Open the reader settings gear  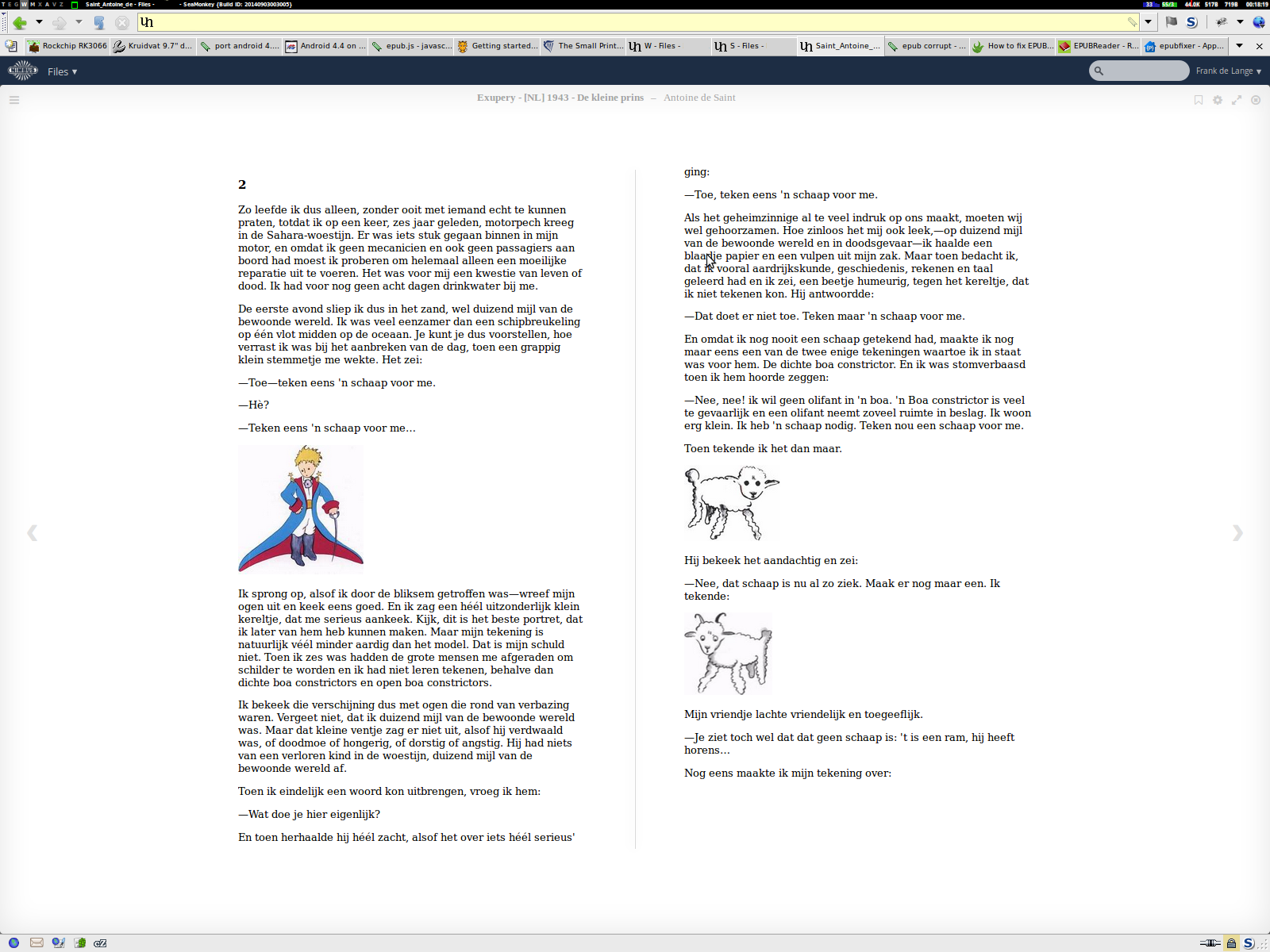1218,100
